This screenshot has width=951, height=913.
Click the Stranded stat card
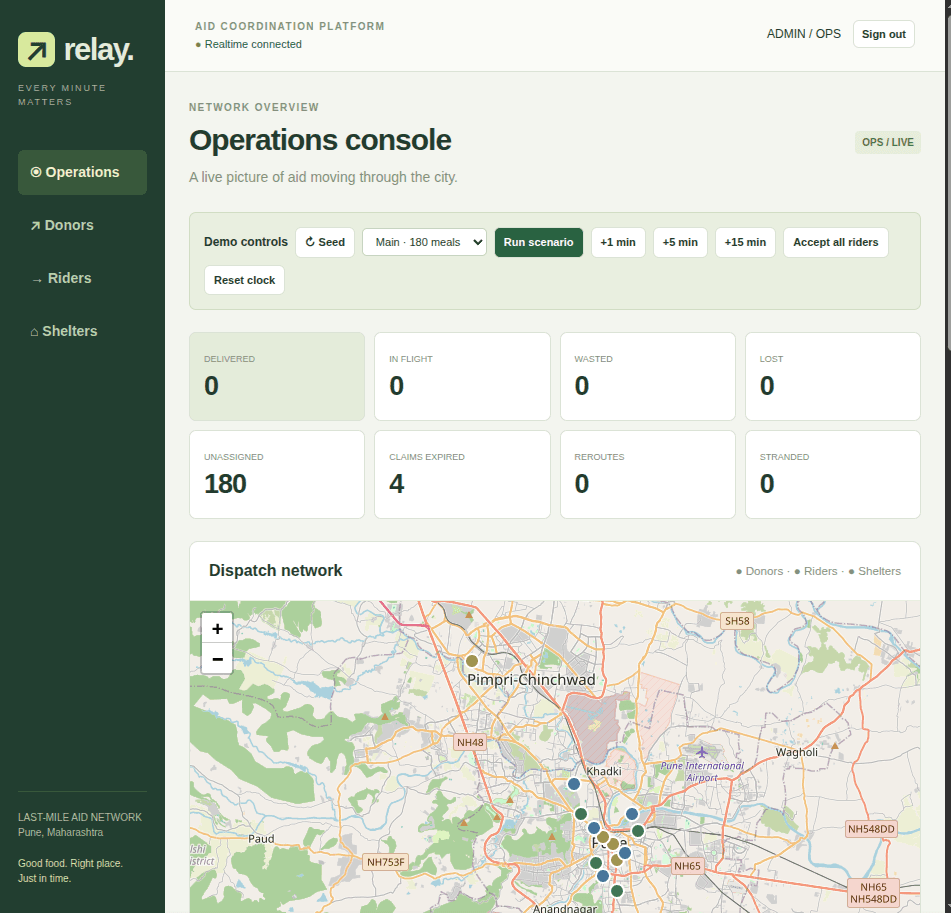833,474
